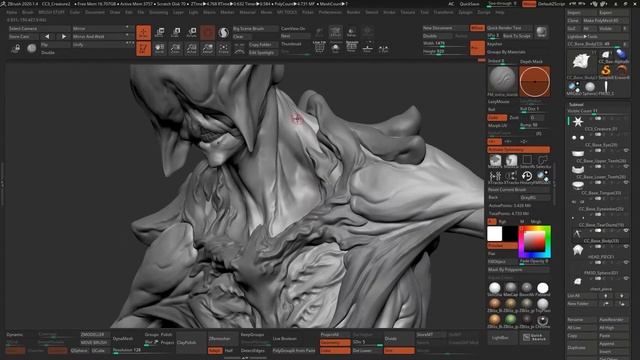Screen dimensions: 640x360
Task: Toggle the >Y< symmetry axis
Action: (x=509, y=142)
